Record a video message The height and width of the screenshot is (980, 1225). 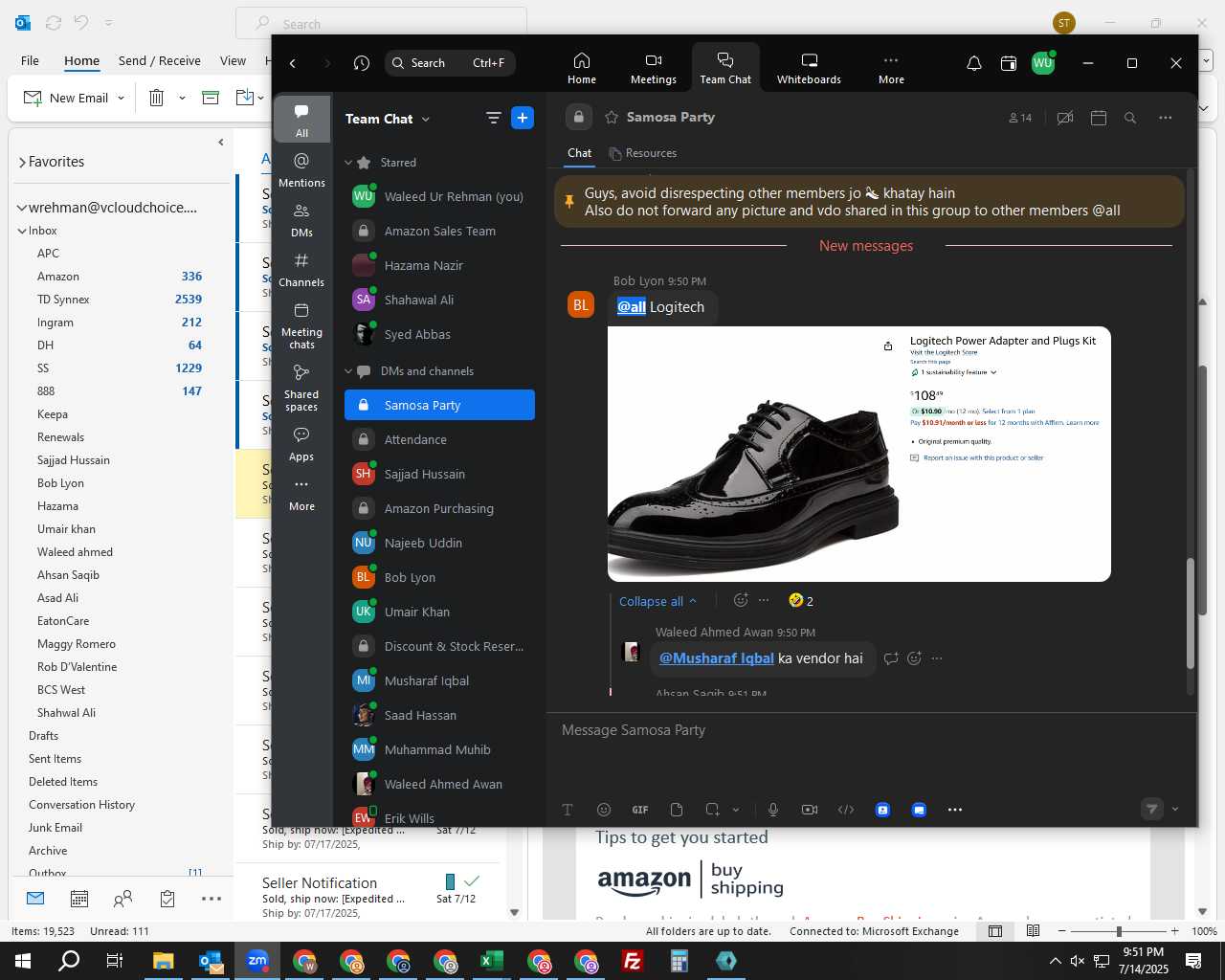tap(810, 810)
